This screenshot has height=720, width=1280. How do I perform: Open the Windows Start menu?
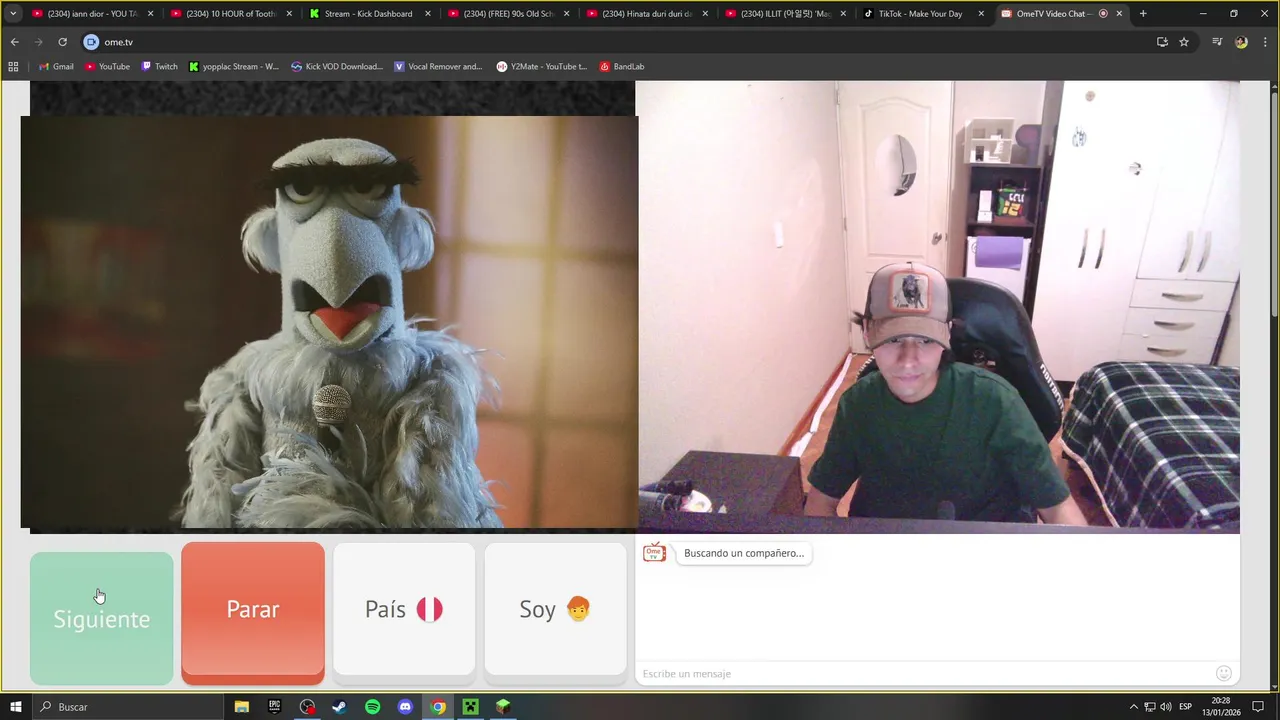point(15,707)
